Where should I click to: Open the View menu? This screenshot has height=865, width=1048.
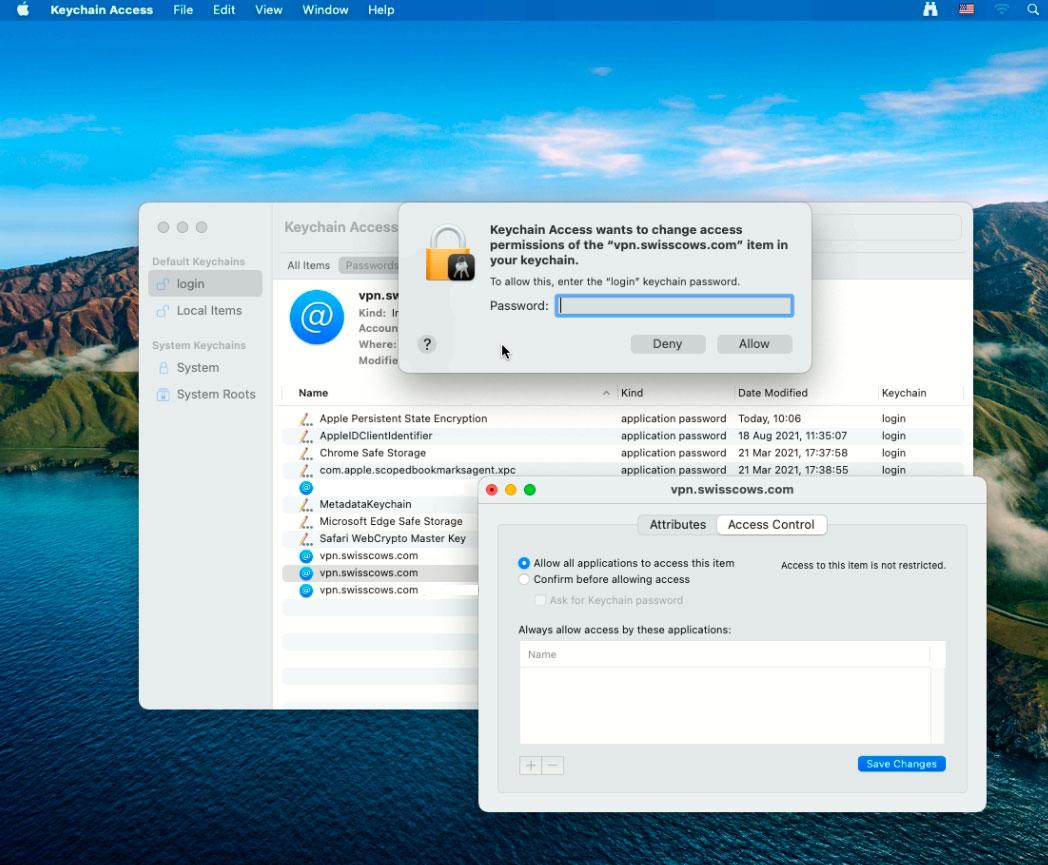click(x=269, y=9)
